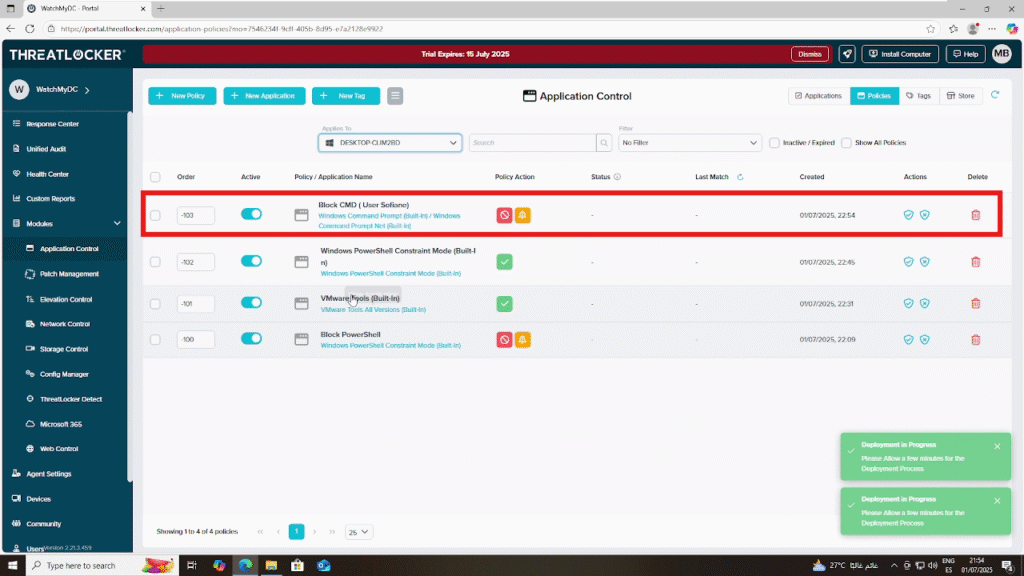Open the list menu icon beside New Tag
Image resolution: width=1024 pixels, height=576 pixels.
pyautogui.click(x=395, y=96)
